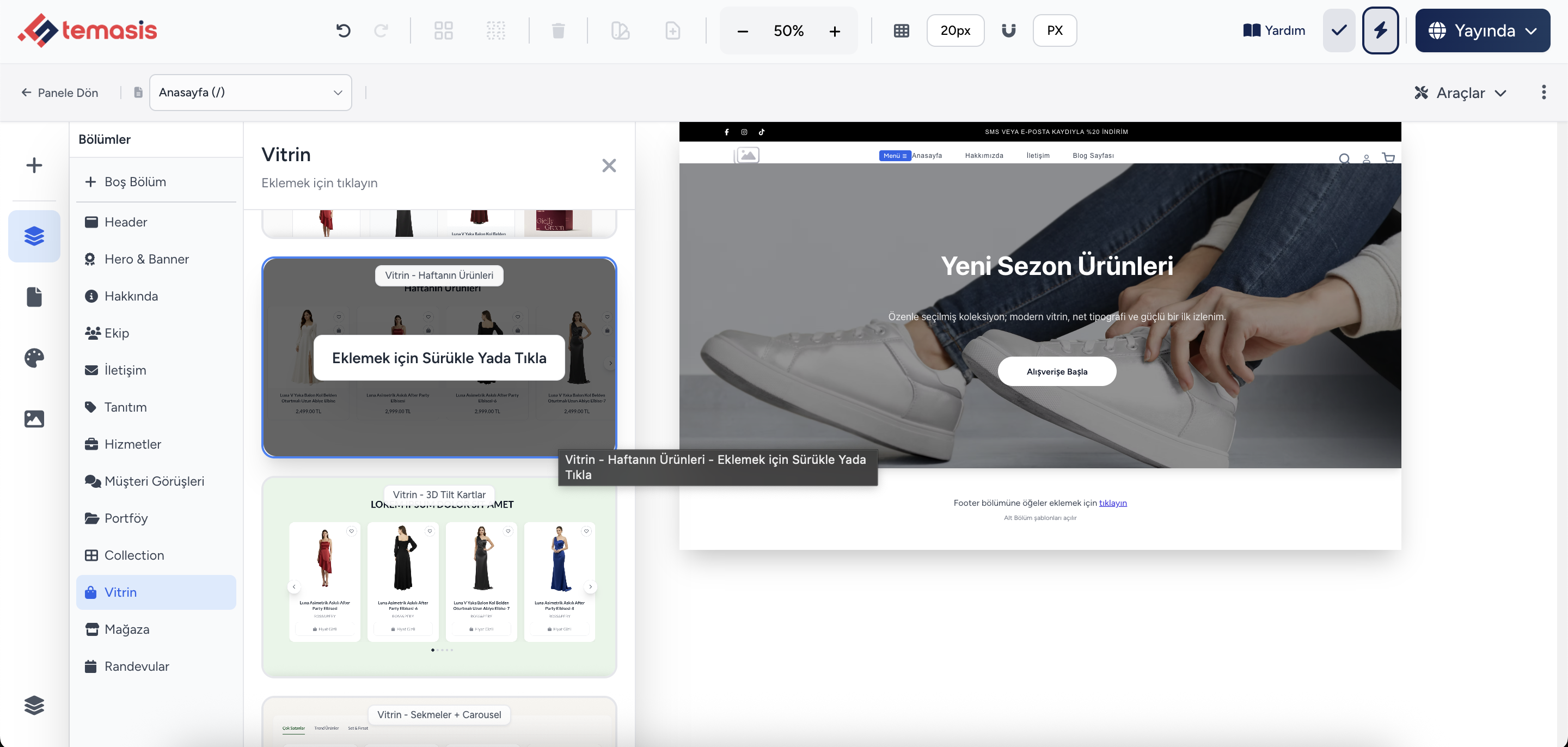Image resolution: width=1568 pixels, height=747 pixels.
Task: Toggle the grid table view icon
Action: pyautogui.click(x=902, y=30)
